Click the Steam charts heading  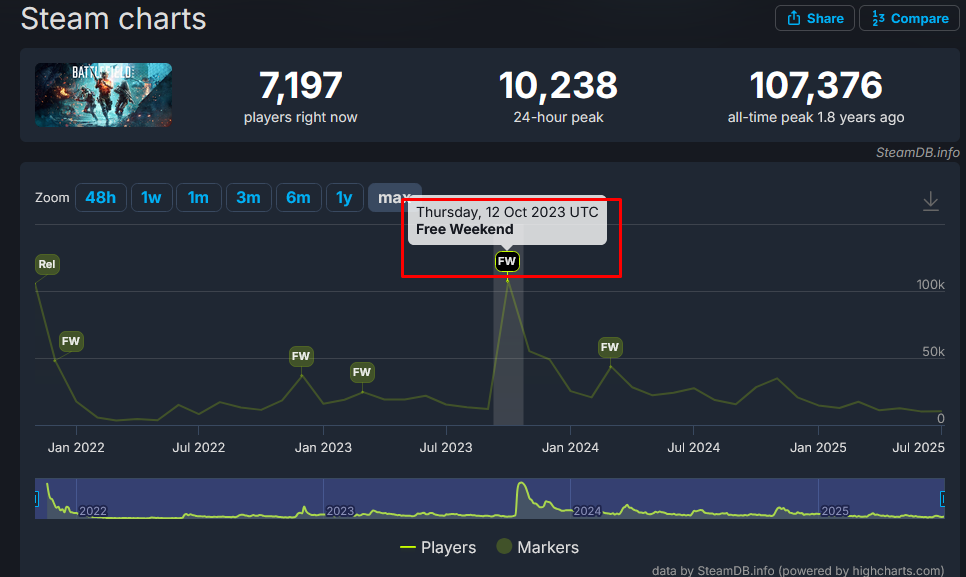click(113, 18)
